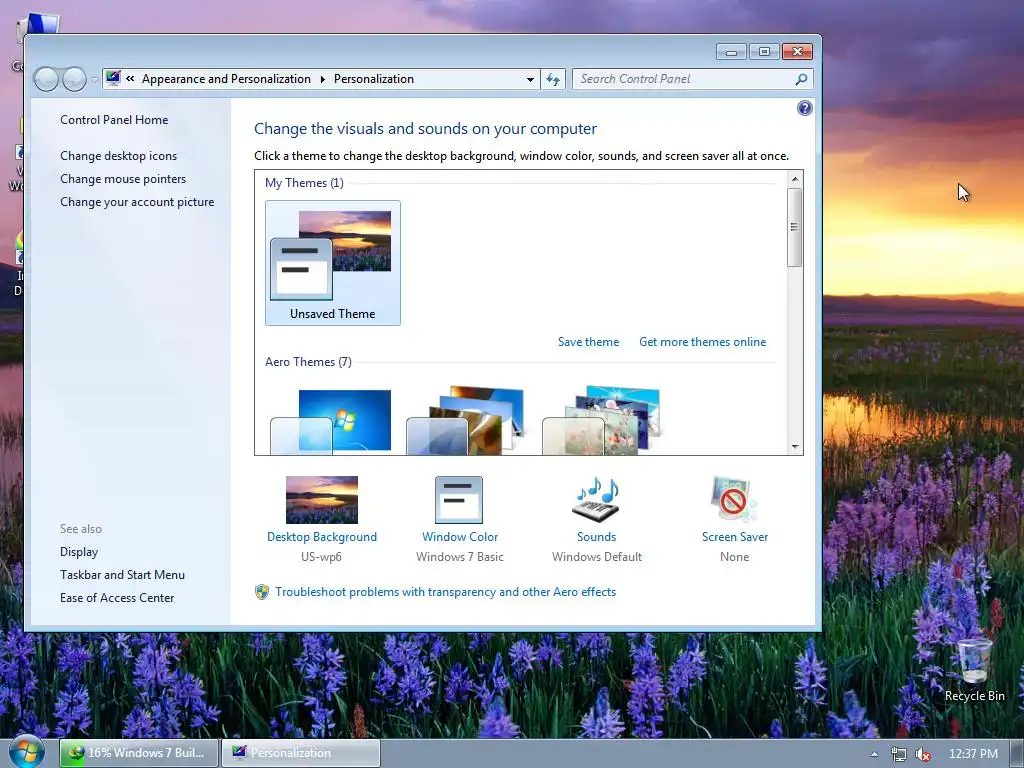Click the Back navigation arrow button
The height and width of the screenshot is (768, 1024).
[46, 79]
